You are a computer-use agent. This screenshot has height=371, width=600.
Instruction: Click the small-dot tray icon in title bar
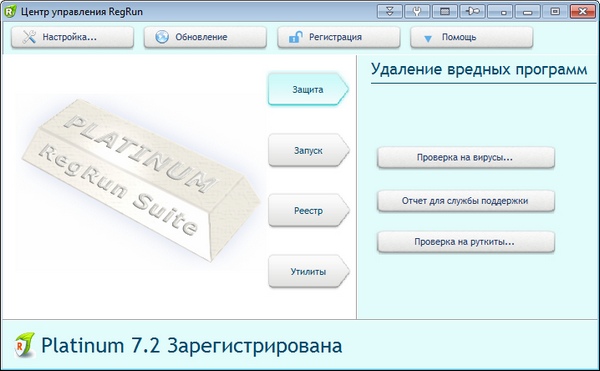[x=501, y=11]
